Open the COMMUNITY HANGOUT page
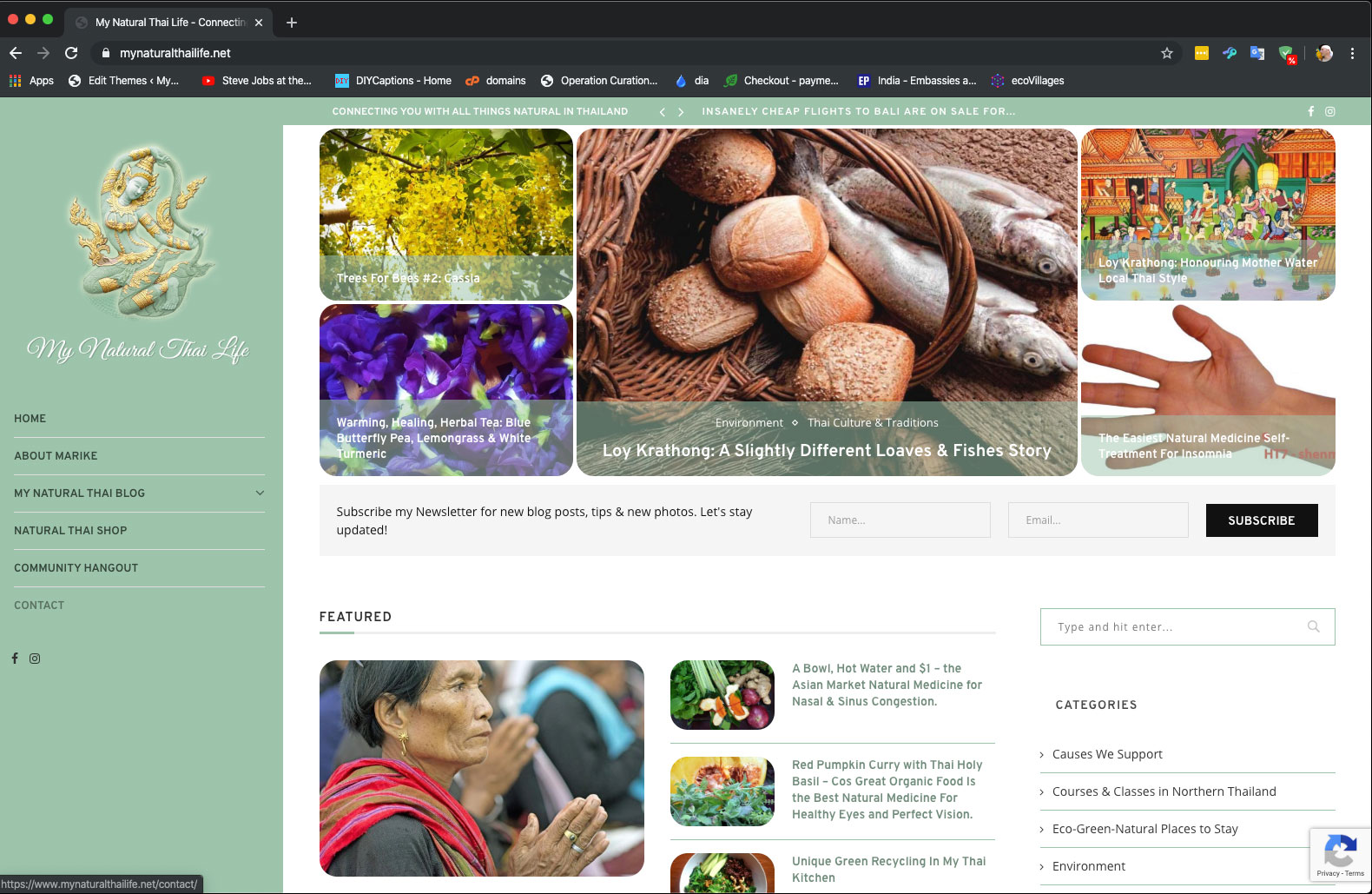 click(x=76, y=568)
